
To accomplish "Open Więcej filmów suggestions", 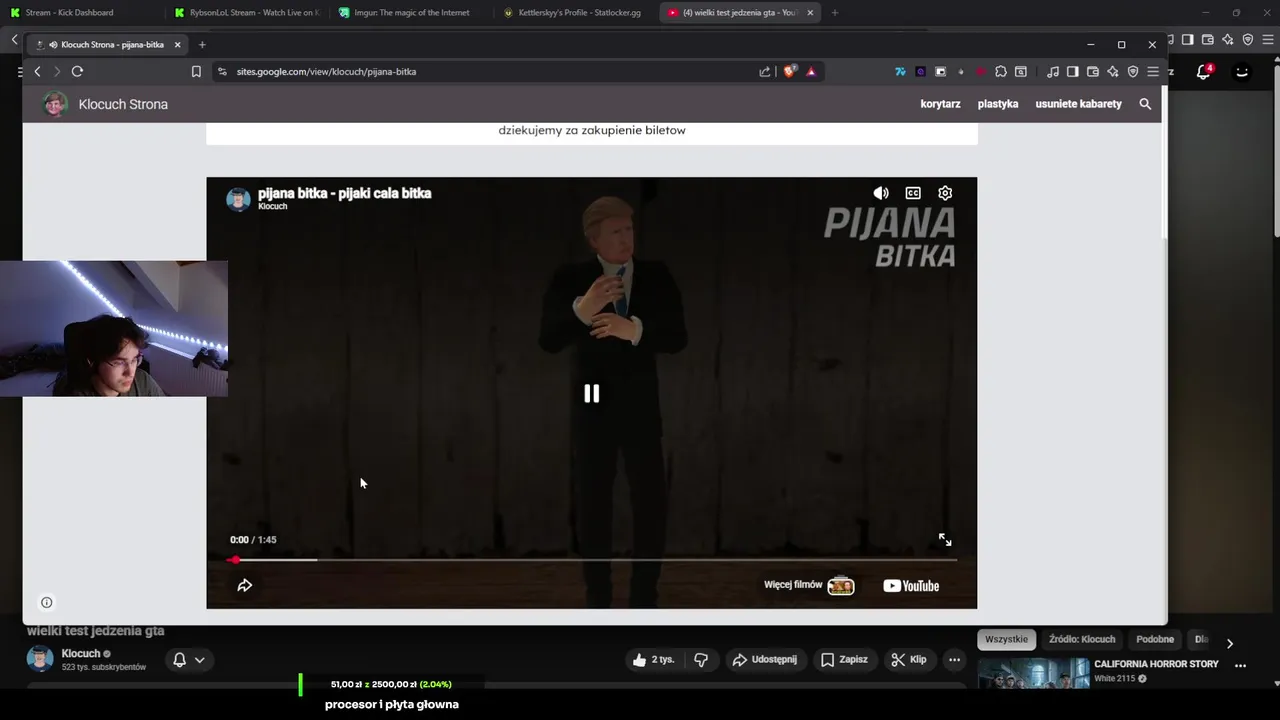I will point(809,585).
